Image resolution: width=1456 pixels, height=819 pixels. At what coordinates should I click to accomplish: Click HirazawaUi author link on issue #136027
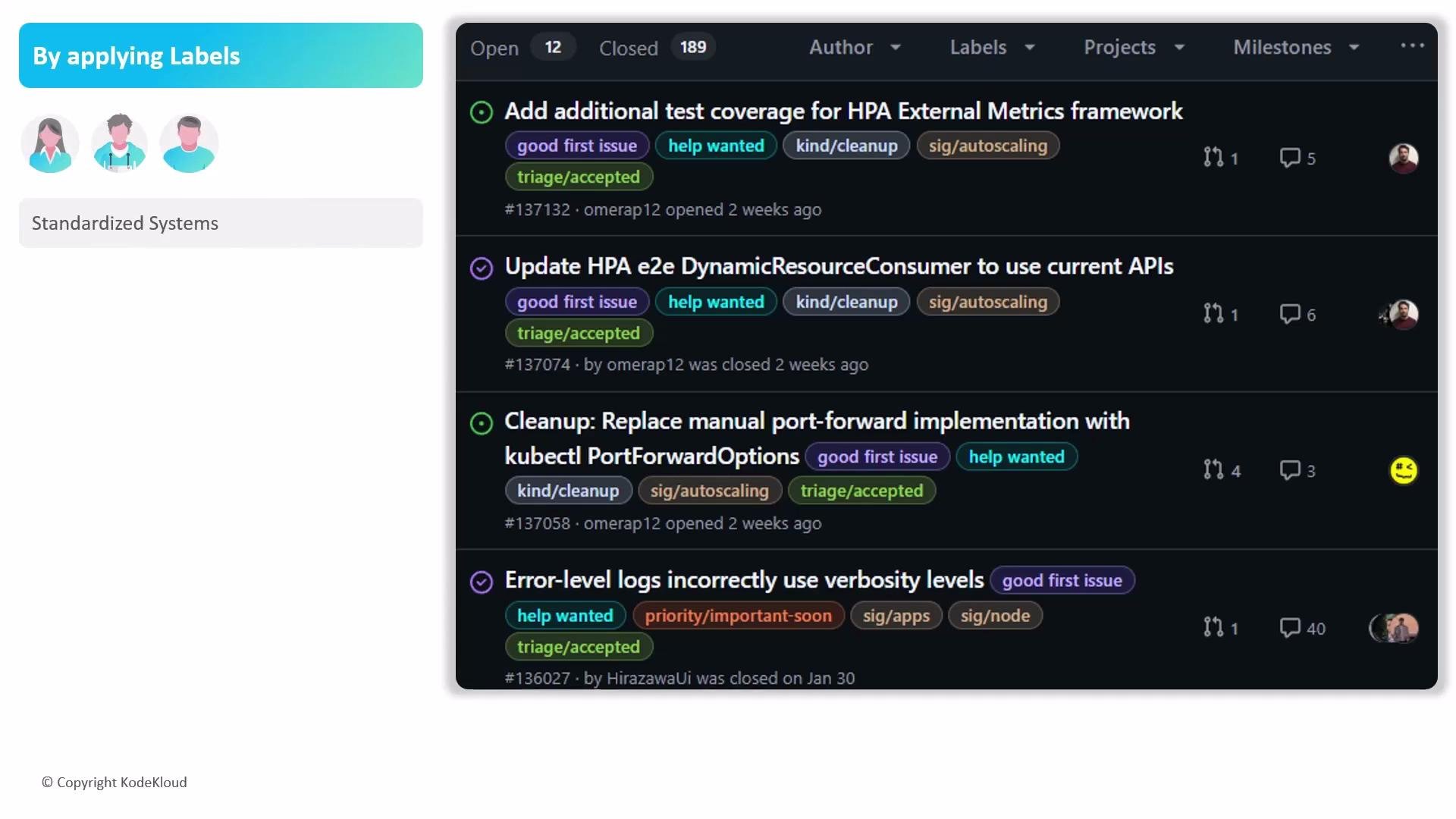pyautogui.click(x=648, y=678)
